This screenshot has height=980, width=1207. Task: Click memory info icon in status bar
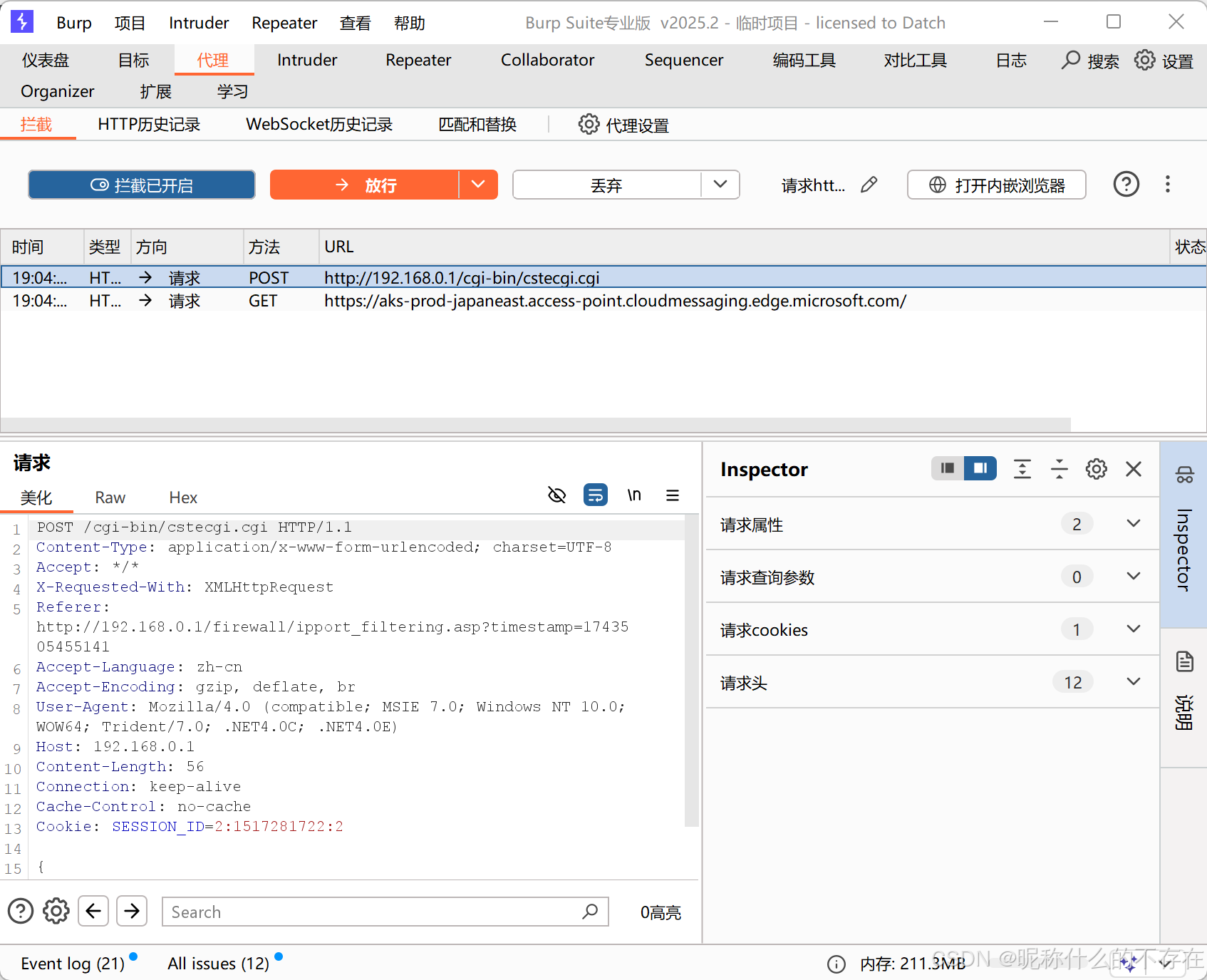click(x=836, y=964)
